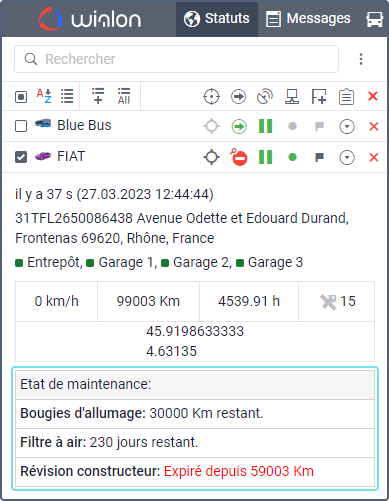Switch to the Statuts tab
The image size is (389, 501).
[217, 19]
